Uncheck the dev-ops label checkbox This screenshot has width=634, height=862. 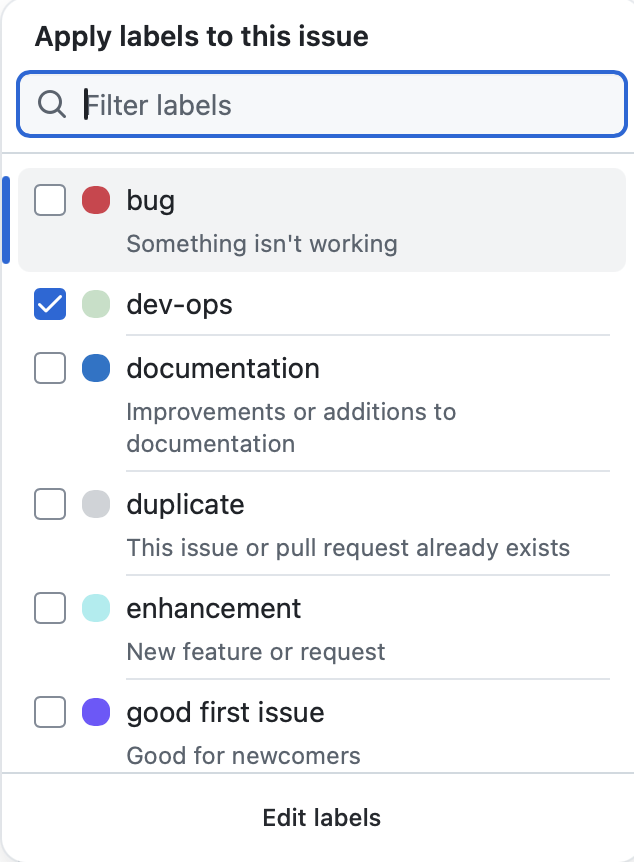(x=50, y=304)
